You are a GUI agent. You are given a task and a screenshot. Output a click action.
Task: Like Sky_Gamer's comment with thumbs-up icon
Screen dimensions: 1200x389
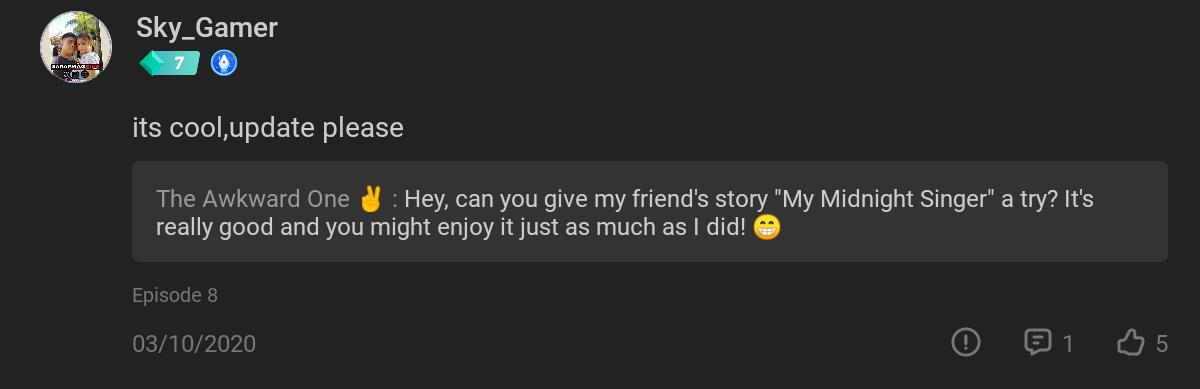[1131, 343]
